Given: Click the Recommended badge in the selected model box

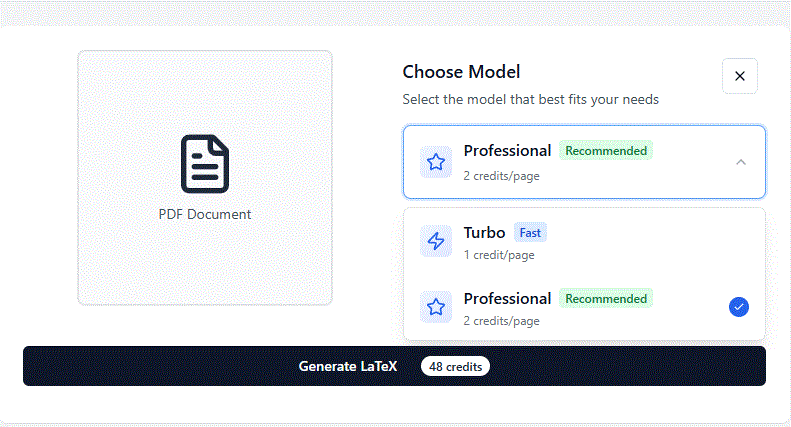Looking at the screenshot, I should 605,151.
